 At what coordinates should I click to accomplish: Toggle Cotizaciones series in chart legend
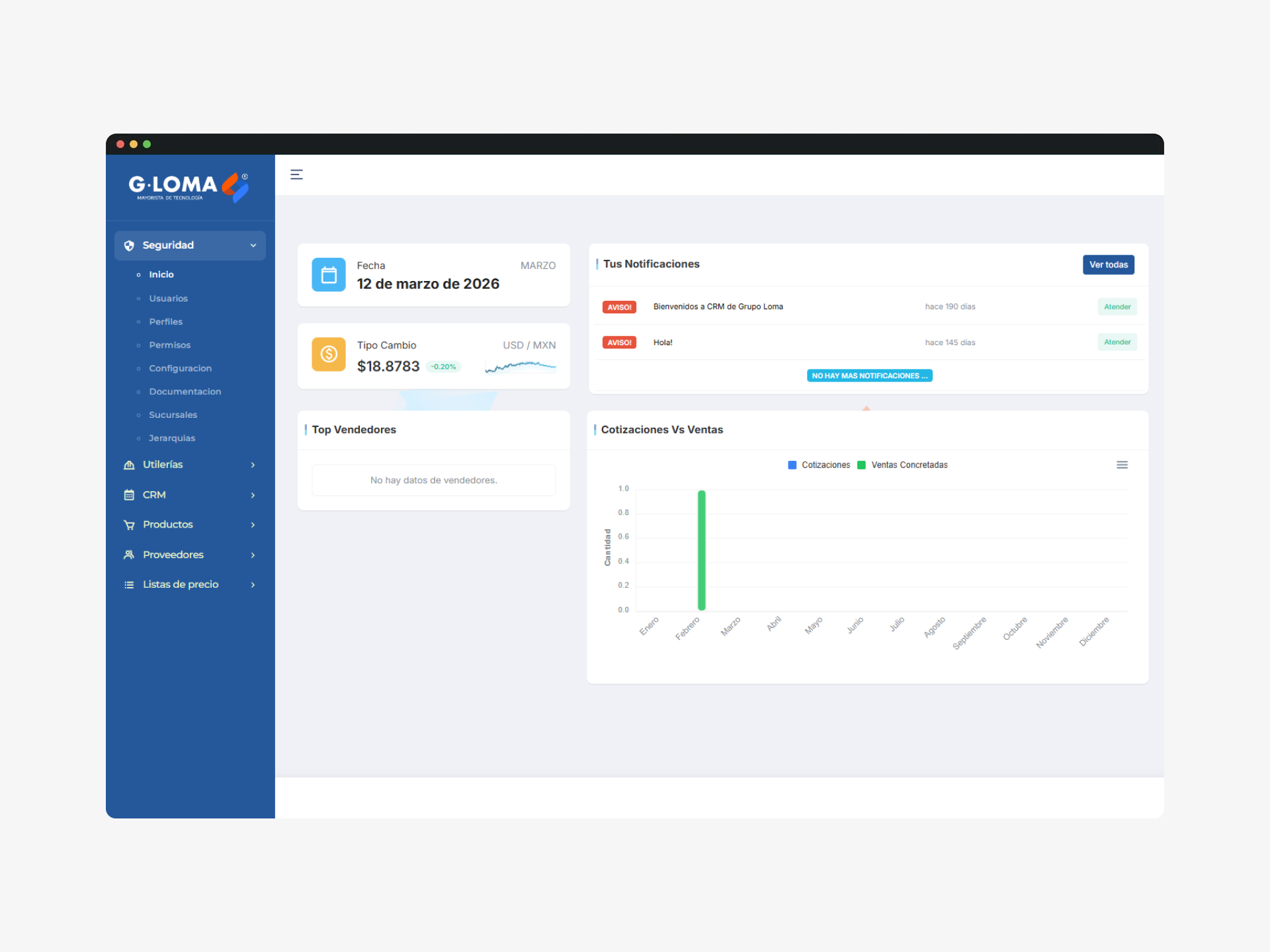coord(819,465)
